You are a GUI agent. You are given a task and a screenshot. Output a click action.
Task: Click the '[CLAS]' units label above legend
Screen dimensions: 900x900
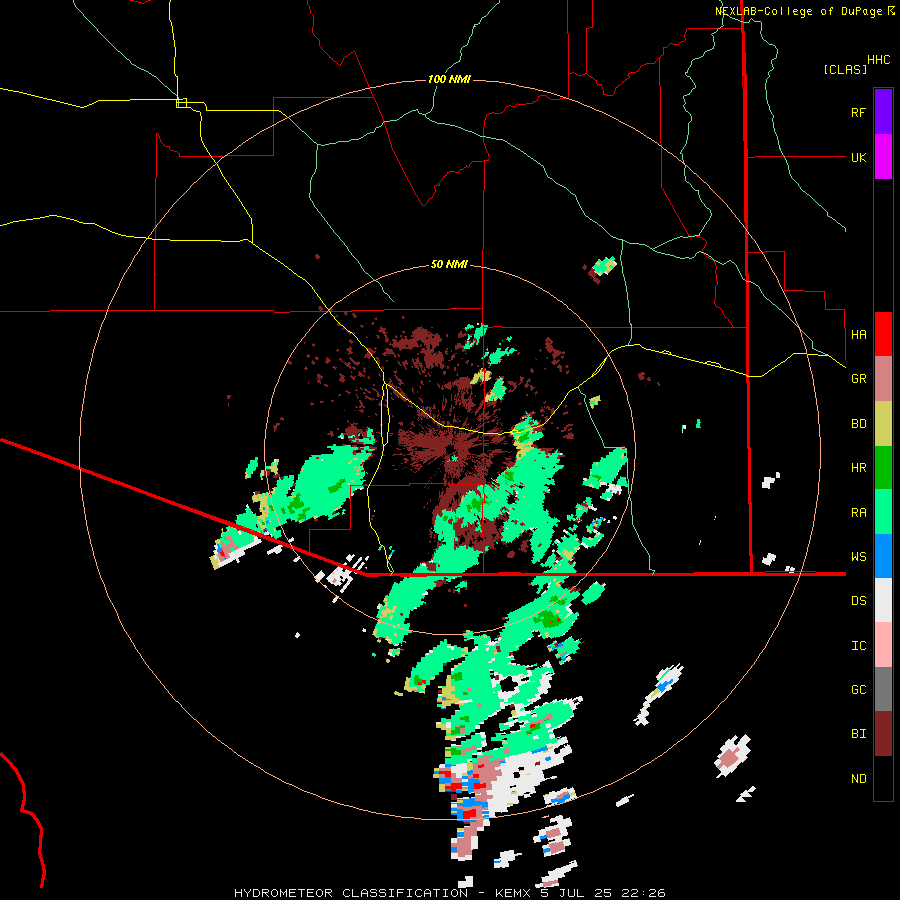coord(845,69)
